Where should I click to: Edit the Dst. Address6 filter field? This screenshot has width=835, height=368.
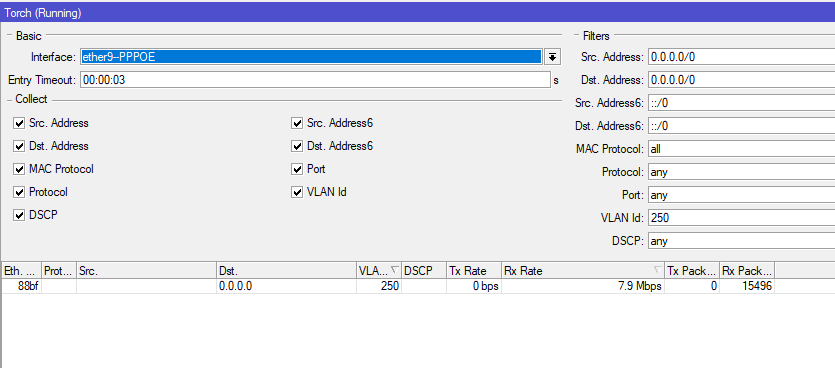tap(741, 126)
